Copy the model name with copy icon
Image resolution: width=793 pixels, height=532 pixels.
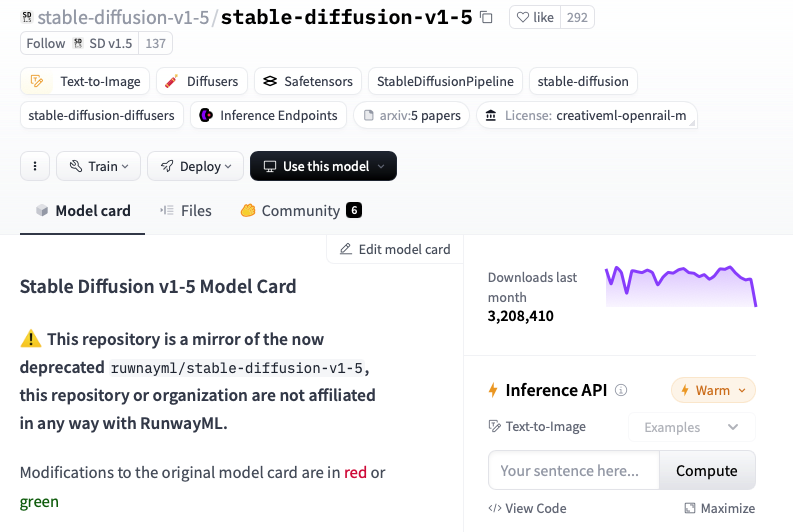tap(487, 17)
